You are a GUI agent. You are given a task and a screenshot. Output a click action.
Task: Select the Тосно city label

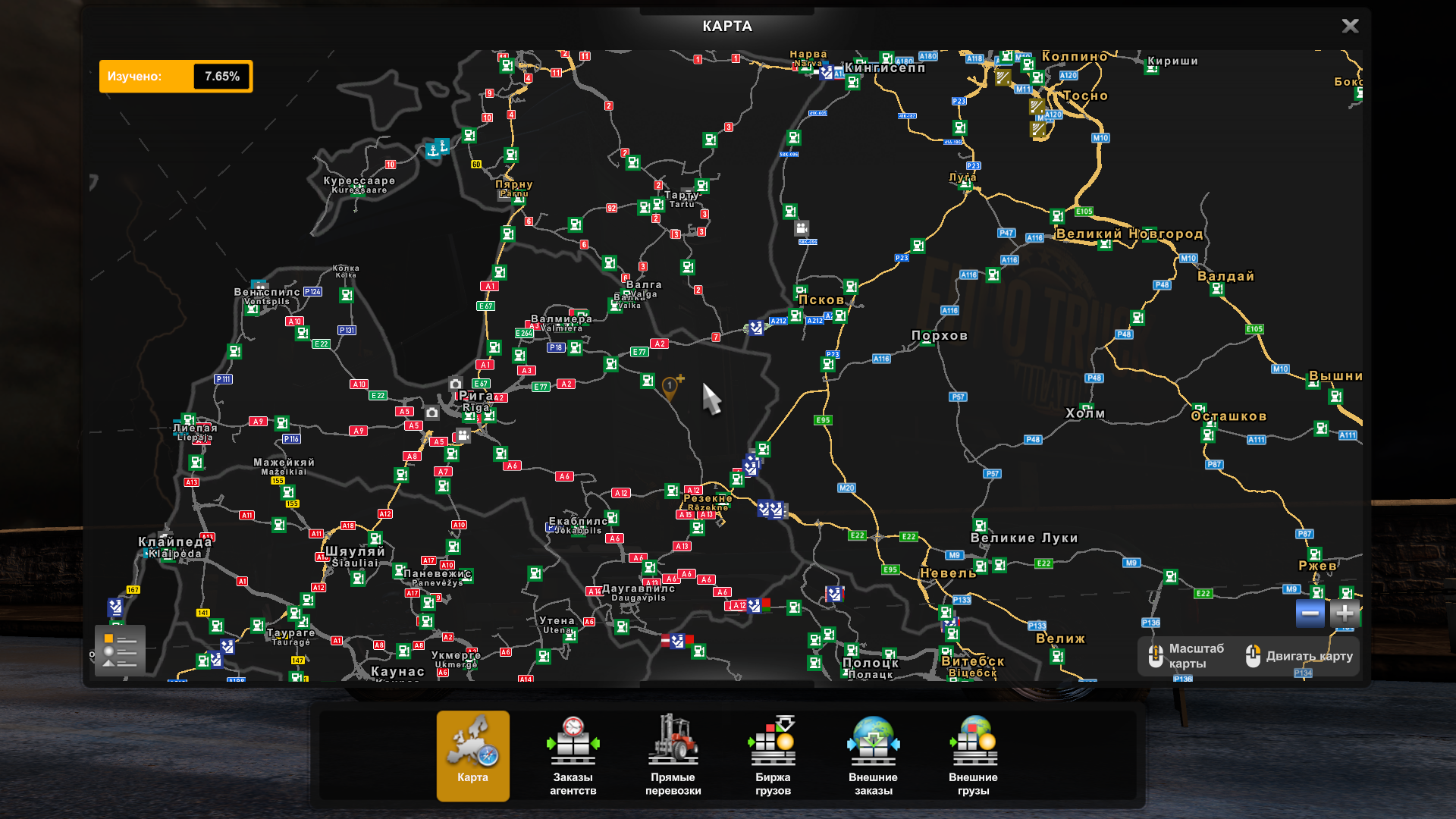[x=1085, y=96]
